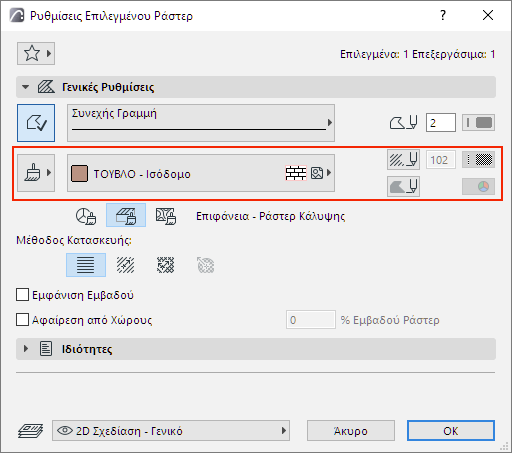Open the paintbrush fill category button
The height and width of the screenshot is (453, 512).
[x=36, y=173]
